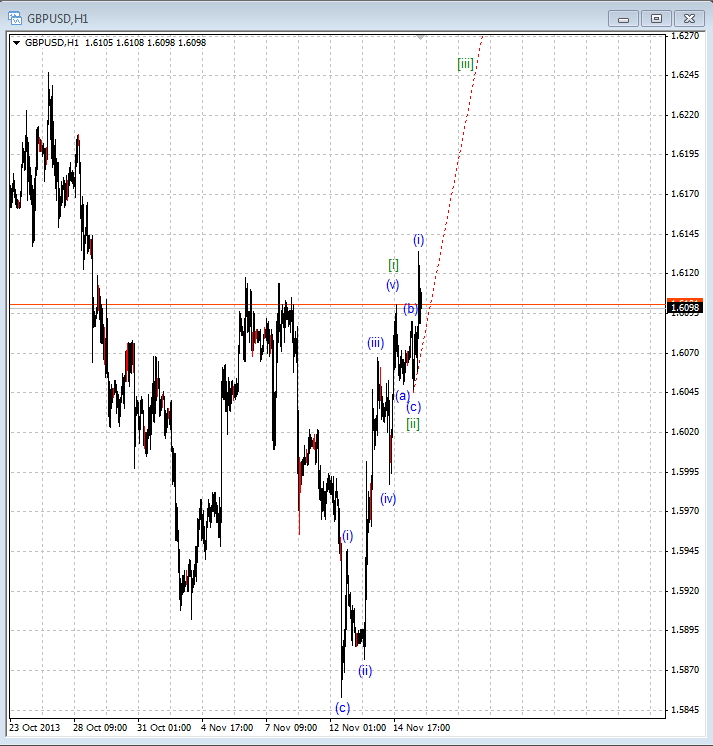Select the green [i] wave label
713x746 pixels.
(393, 265)
